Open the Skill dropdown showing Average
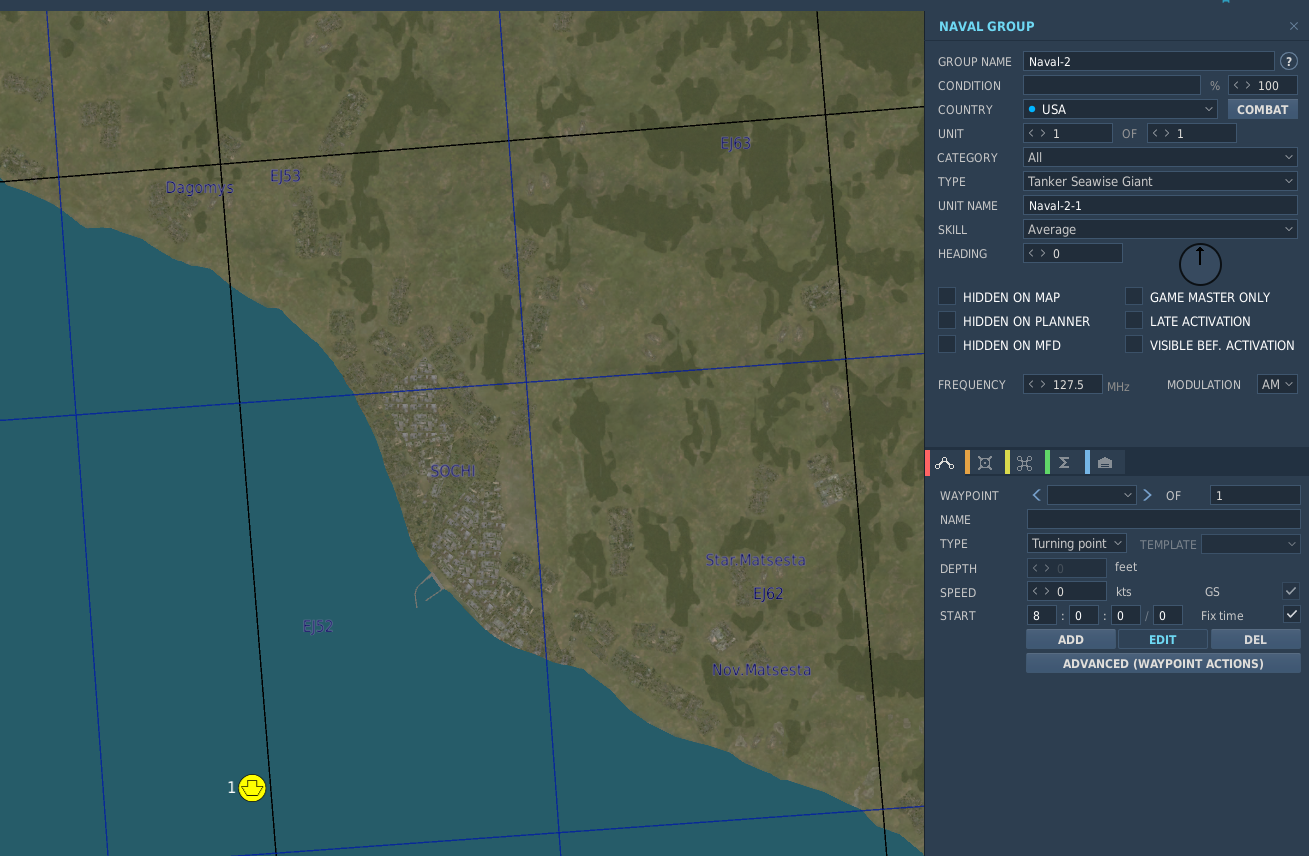Viewport: 1309px width, 856px height. 1160,229
